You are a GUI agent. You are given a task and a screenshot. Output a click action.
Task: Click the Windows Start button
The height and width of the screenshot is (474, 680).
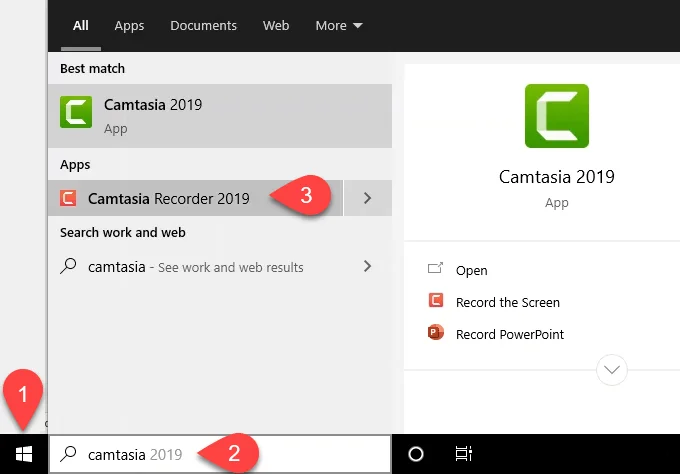pyautogui.click(x=23, y=454)
